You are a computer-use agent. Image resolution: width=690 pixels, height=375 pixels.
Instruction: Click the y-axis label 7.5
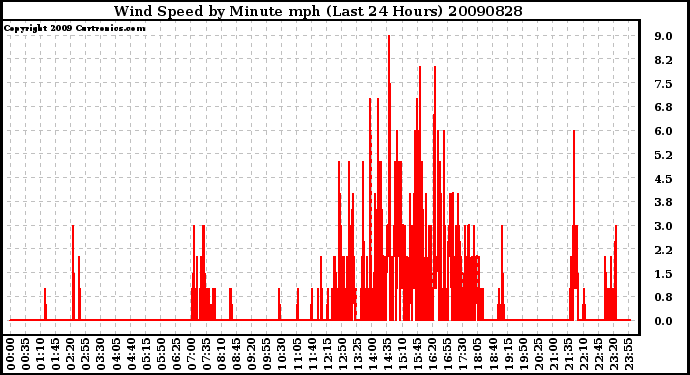[663, 84]
